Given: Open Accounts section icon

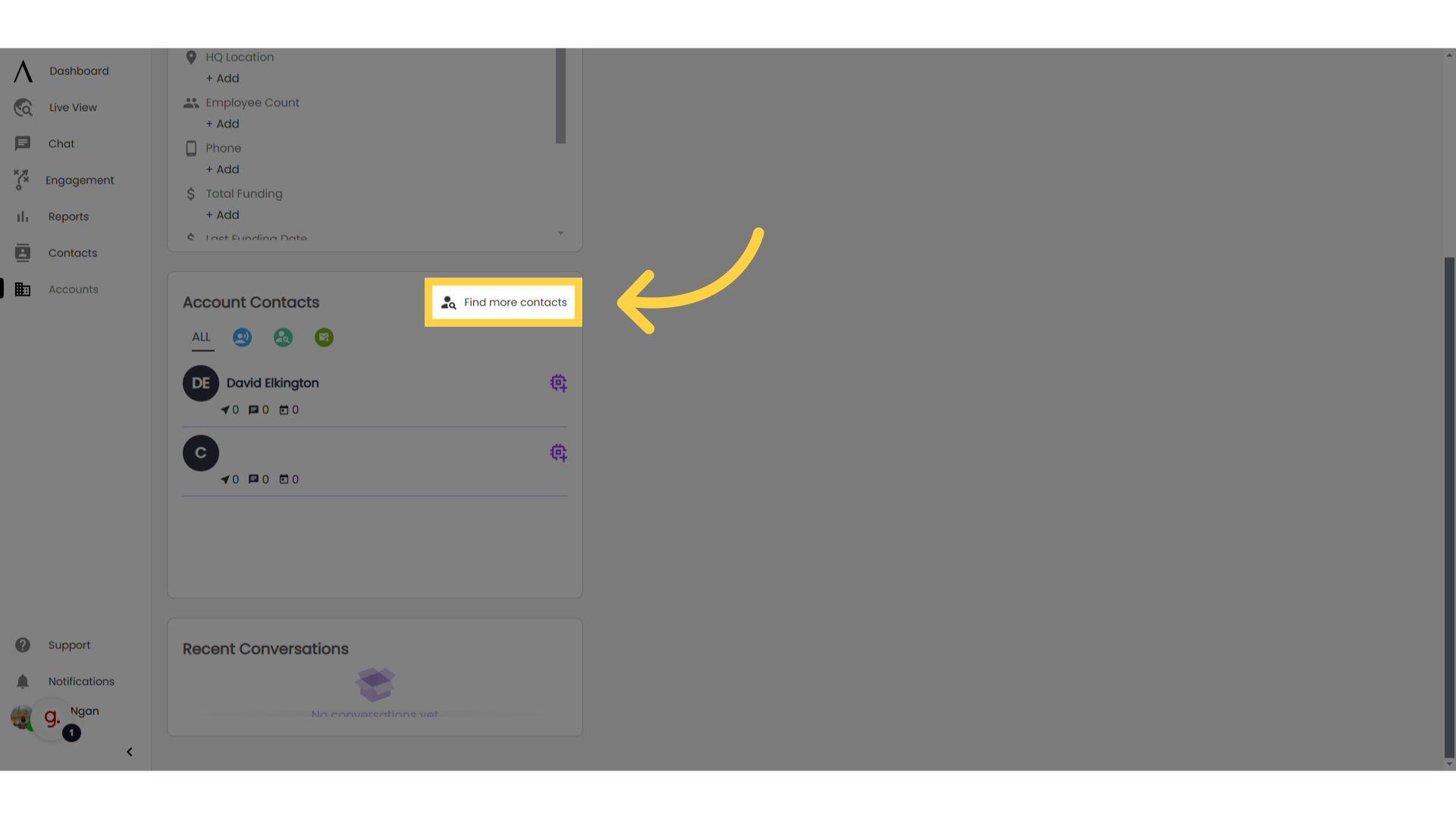Looking at the screenshot, I should pos(22,289).
